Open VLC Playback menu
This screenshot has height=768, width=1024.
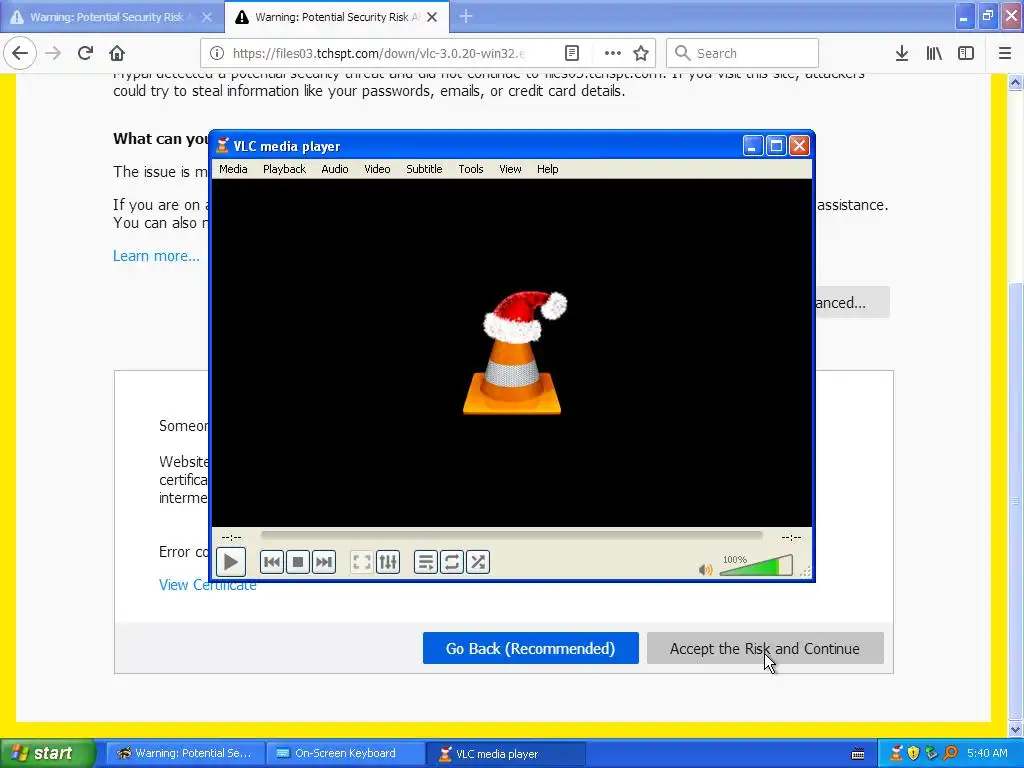pos(284,169)
